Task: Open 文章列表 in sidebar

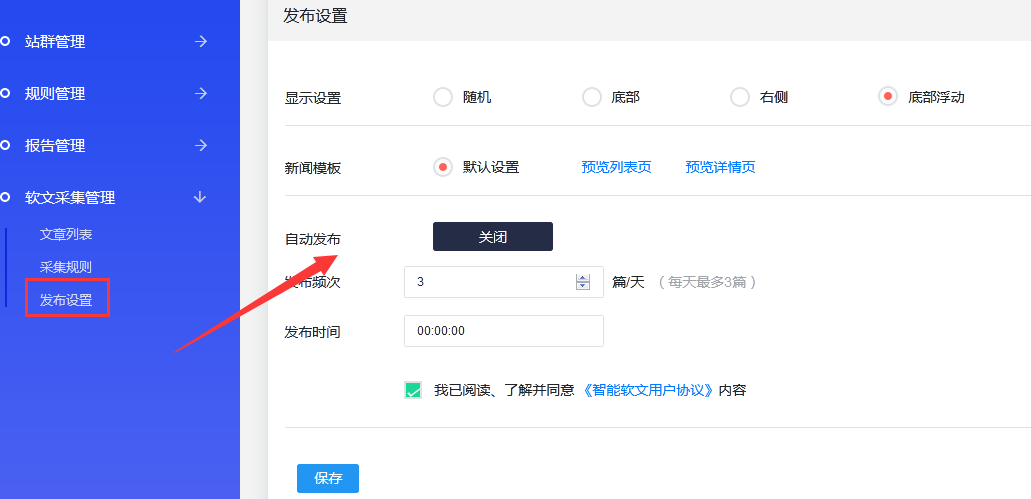Action: point(66,234)
